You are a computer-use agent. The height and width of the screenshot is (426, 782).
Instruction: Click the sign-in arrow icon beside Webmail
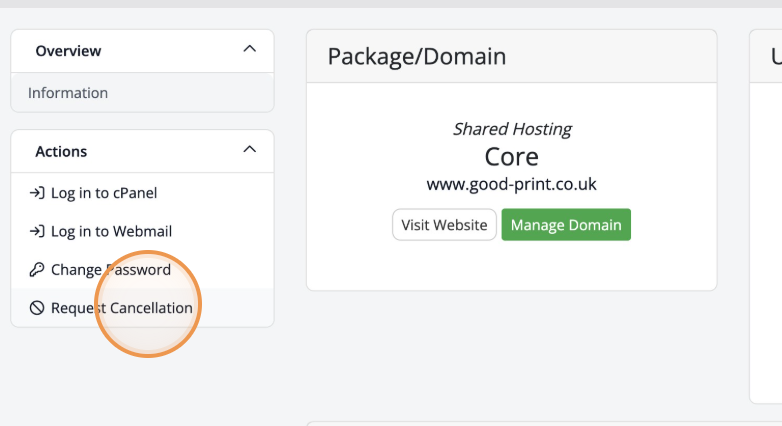[x=37, y=231]
